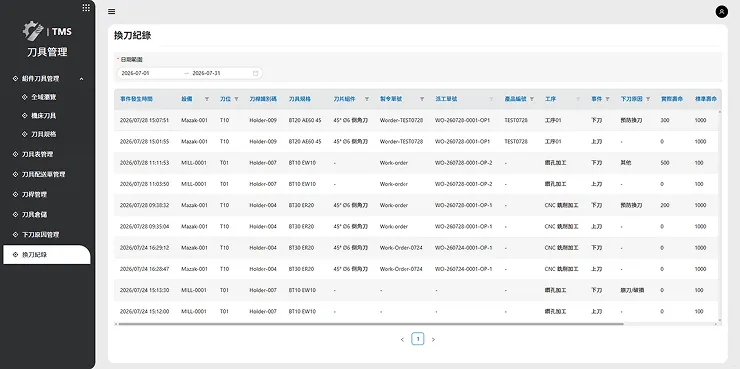Open the user avatar profile icon
The image size is (740, 369).
[x=722, y=12]
